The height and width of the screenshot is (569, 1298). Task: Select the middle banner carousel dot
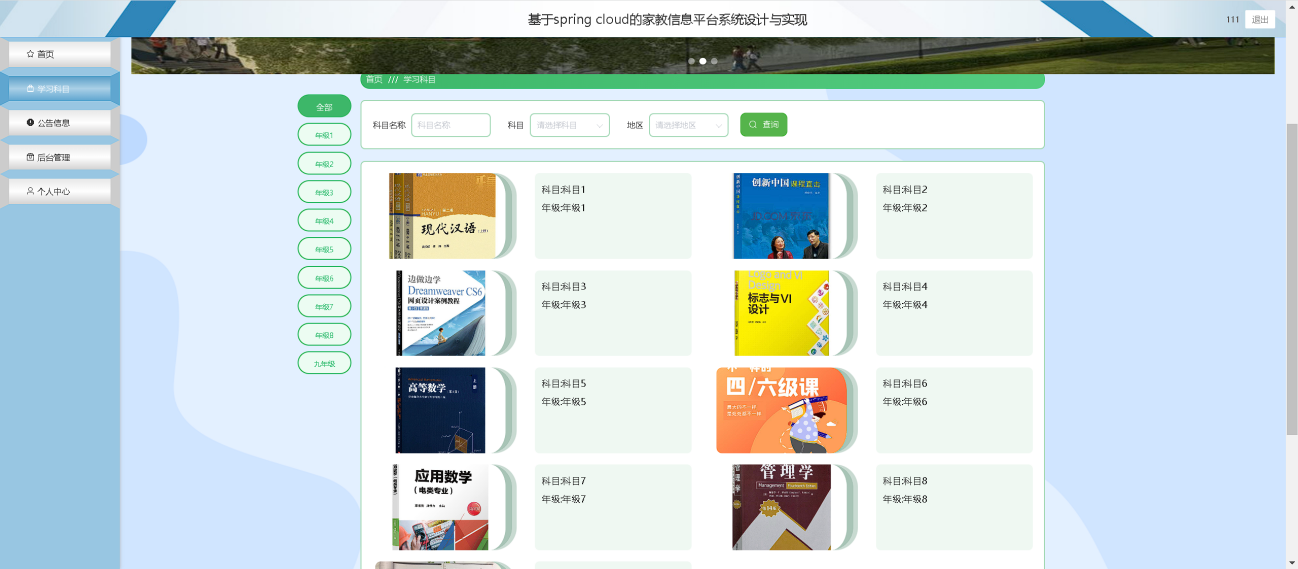point(703,61)
